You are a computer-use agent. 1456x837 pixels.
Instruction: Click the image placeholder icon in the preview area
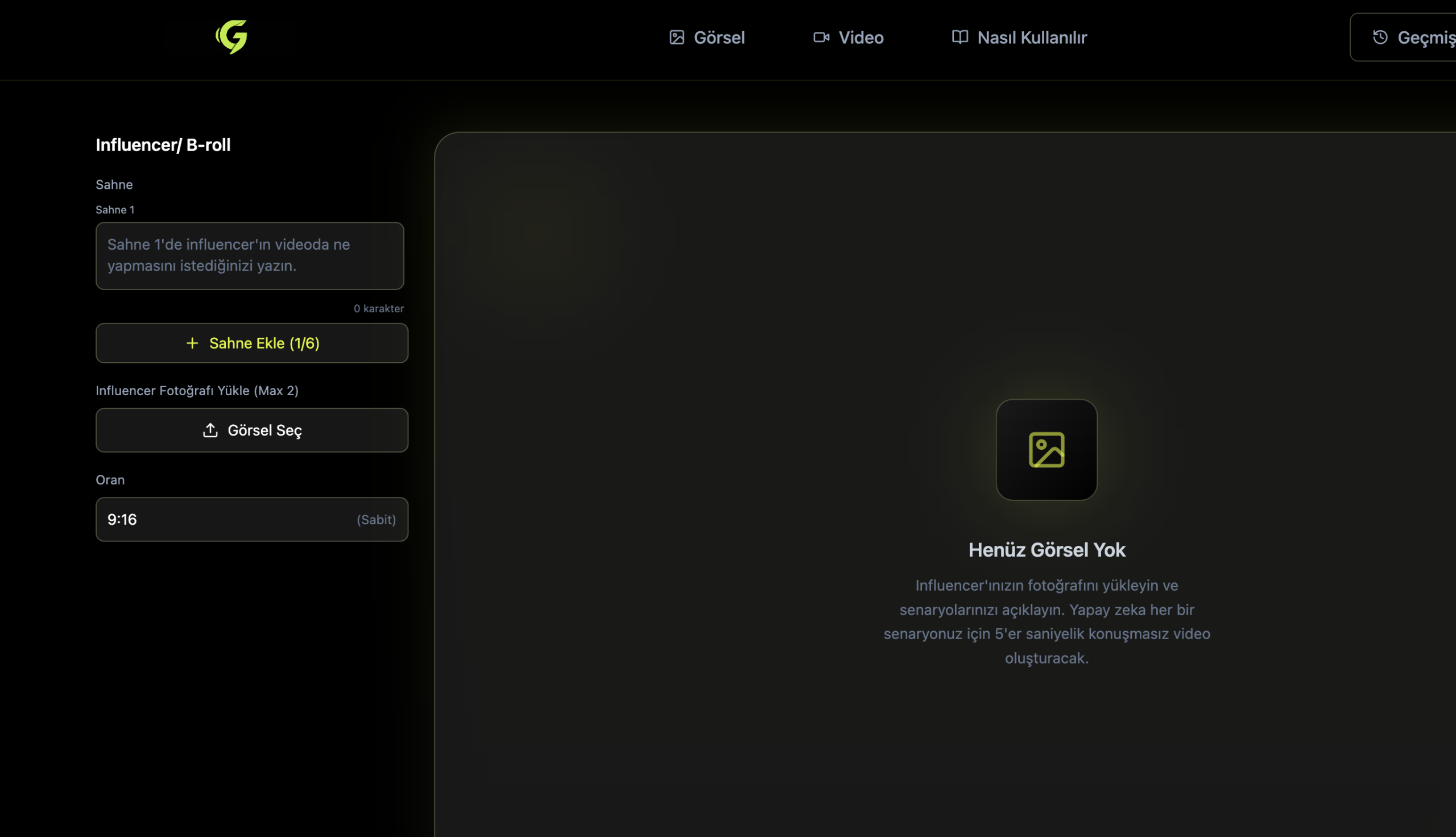click(x=1046, y=450)
